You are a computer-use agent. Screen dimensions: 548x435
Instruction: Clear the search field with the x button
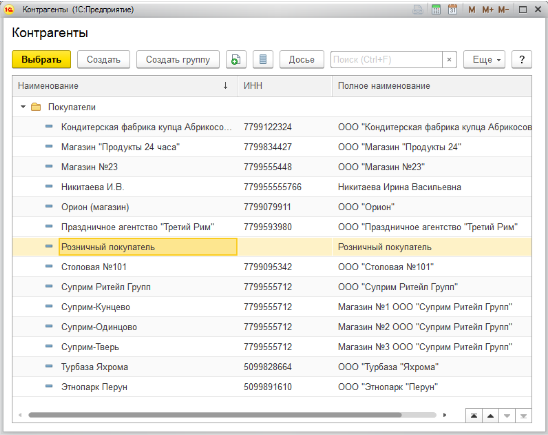pos(449,59)
